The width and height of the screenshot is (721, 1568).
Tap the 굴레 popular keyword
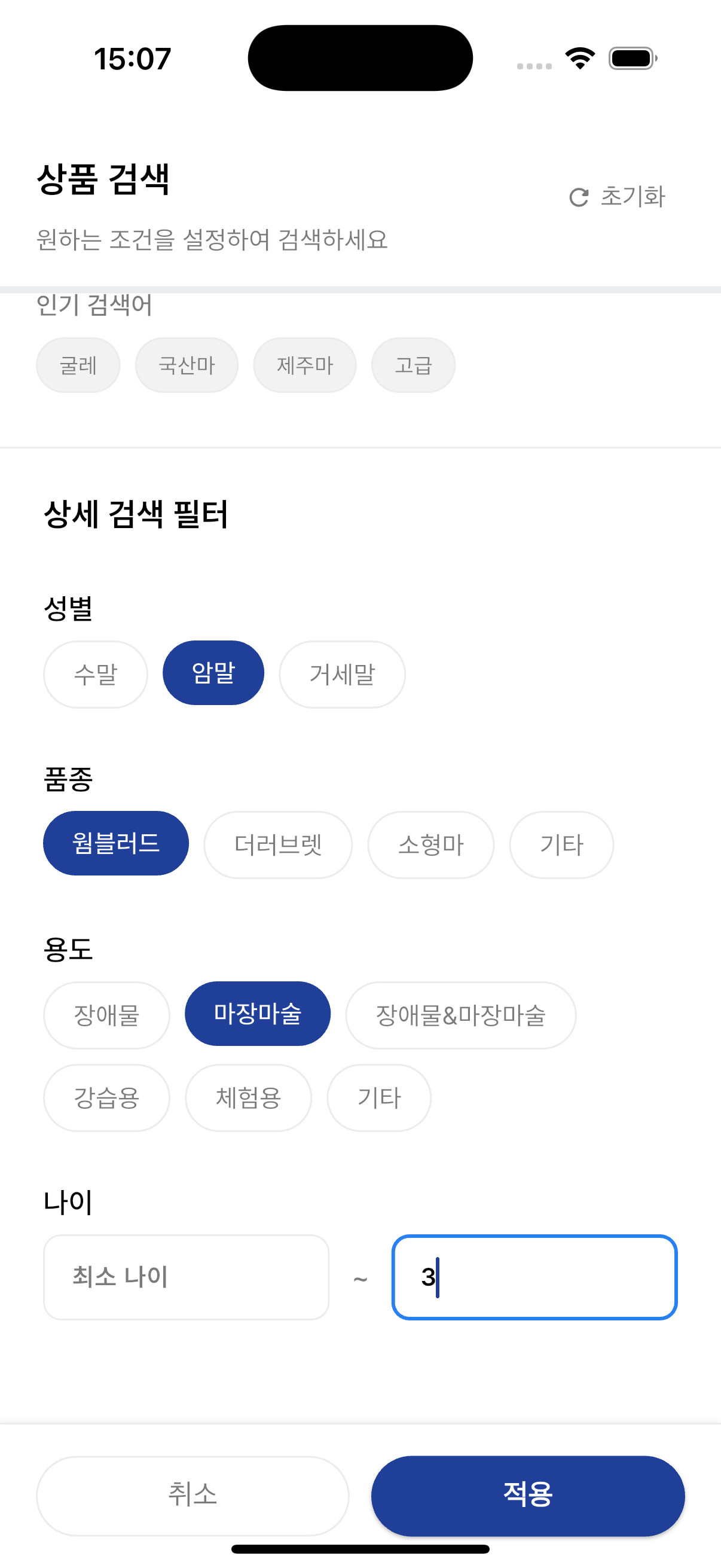[78, 365]
